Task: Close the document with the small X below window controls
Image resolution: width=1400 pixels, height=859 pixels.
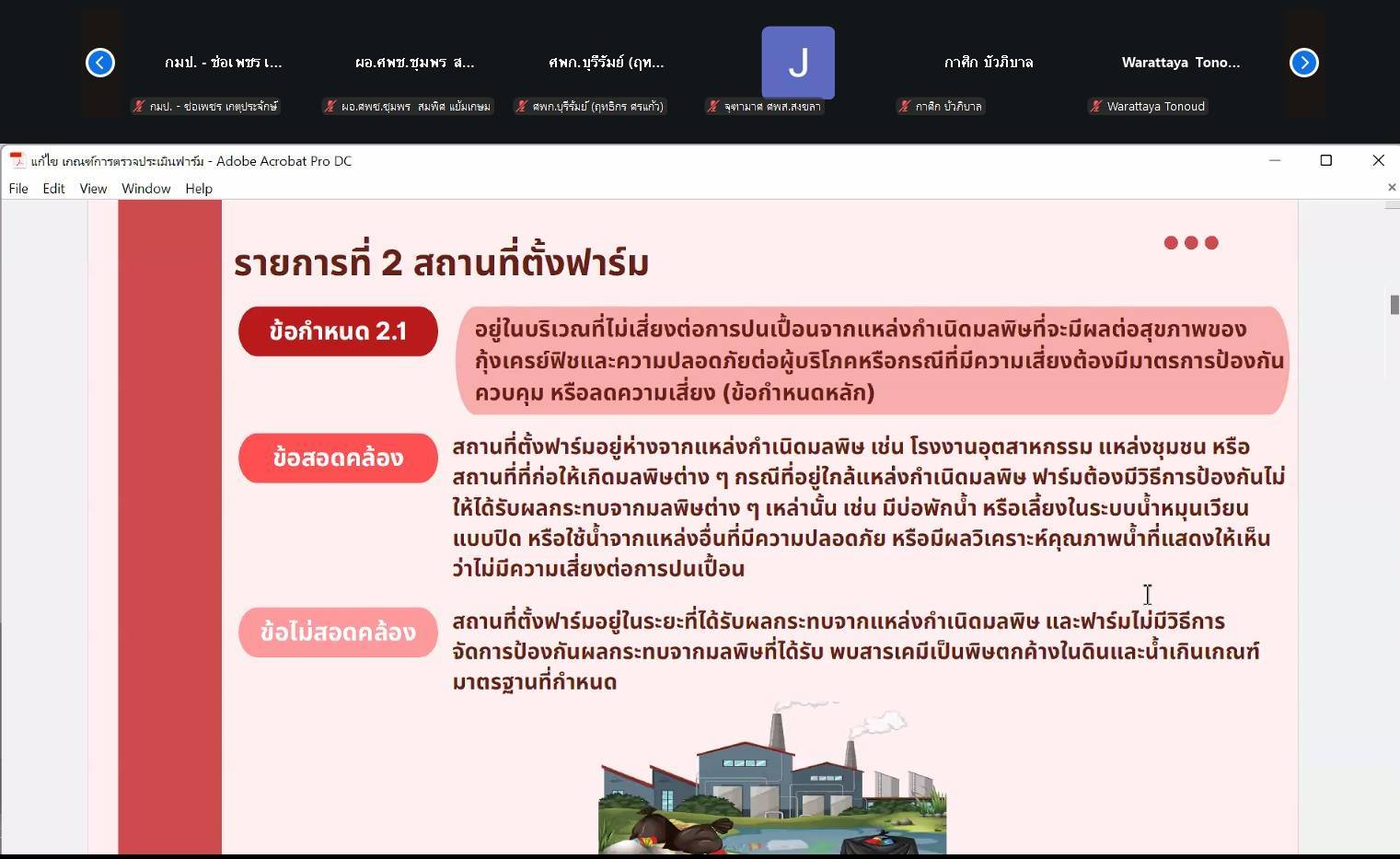Action: [x=1391, y=188]
